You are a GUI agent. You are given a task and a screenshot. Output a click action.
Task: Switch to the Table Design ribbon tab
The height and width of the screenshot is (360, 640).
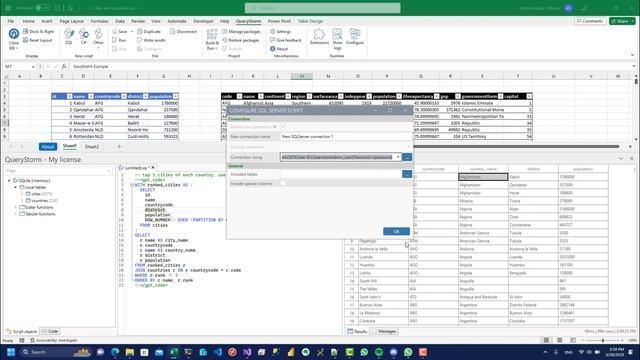[310, 21]
